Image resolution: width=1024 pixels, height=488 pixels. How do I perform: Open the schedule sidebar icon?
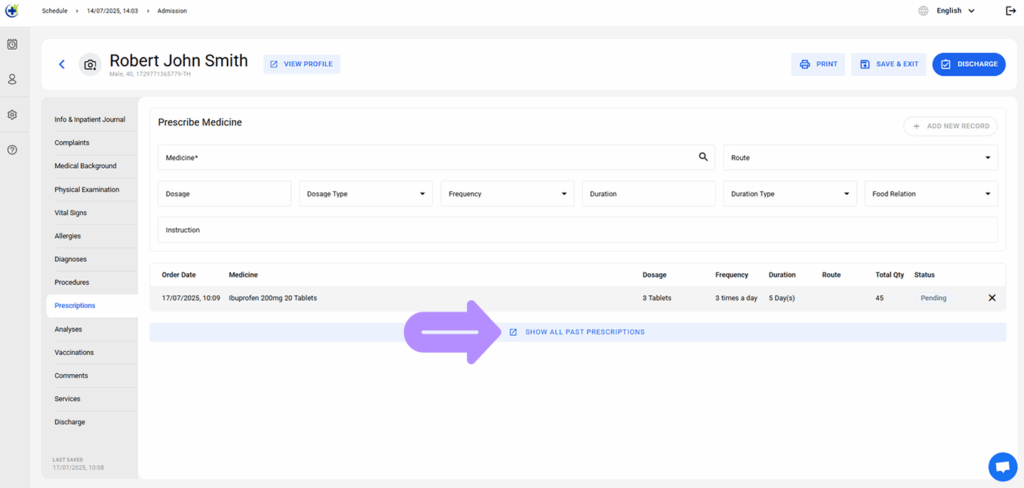[x=12, y=44]
